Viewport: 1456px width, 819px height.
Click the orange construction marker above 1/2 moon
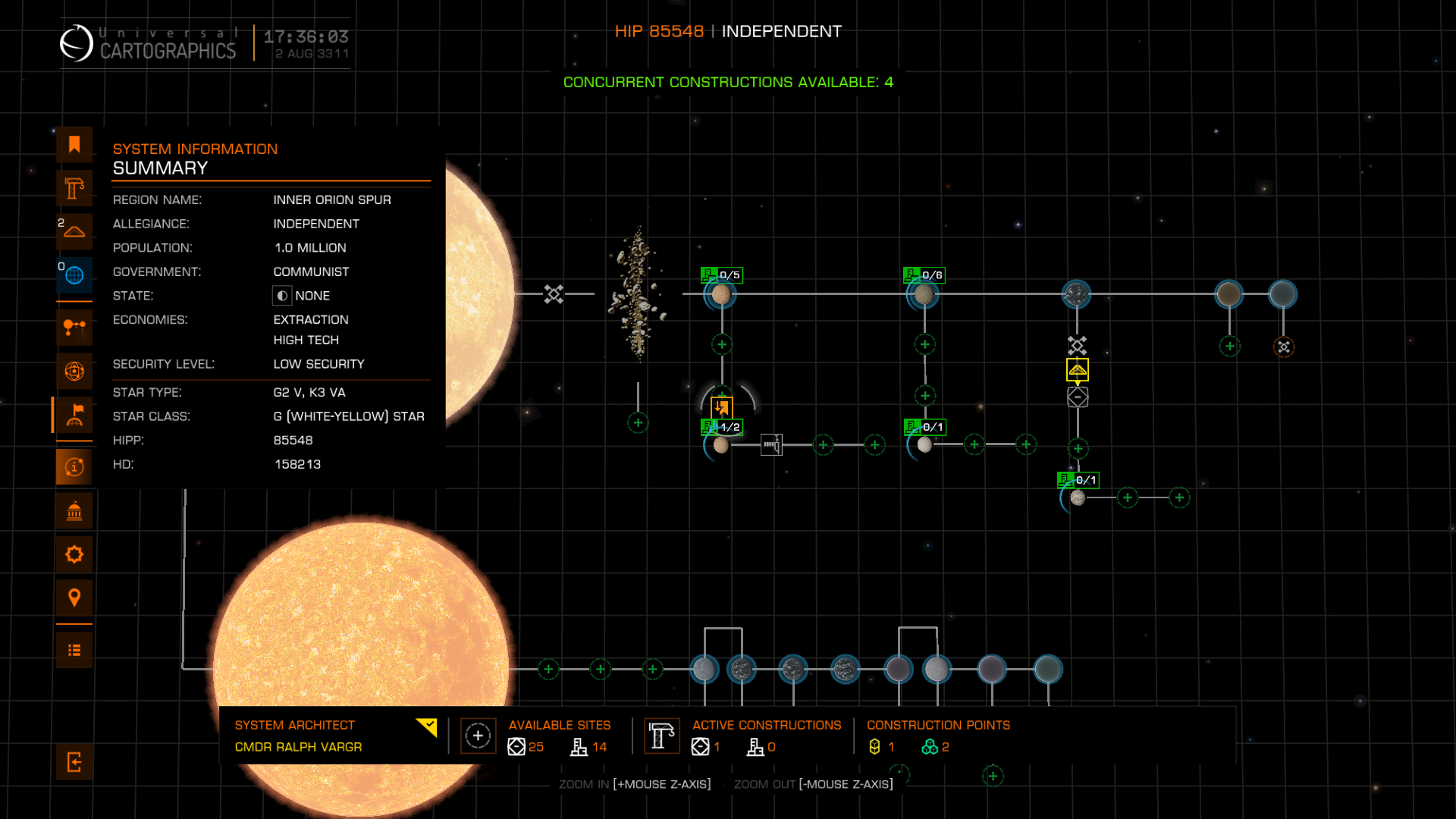tap(722, 408)
